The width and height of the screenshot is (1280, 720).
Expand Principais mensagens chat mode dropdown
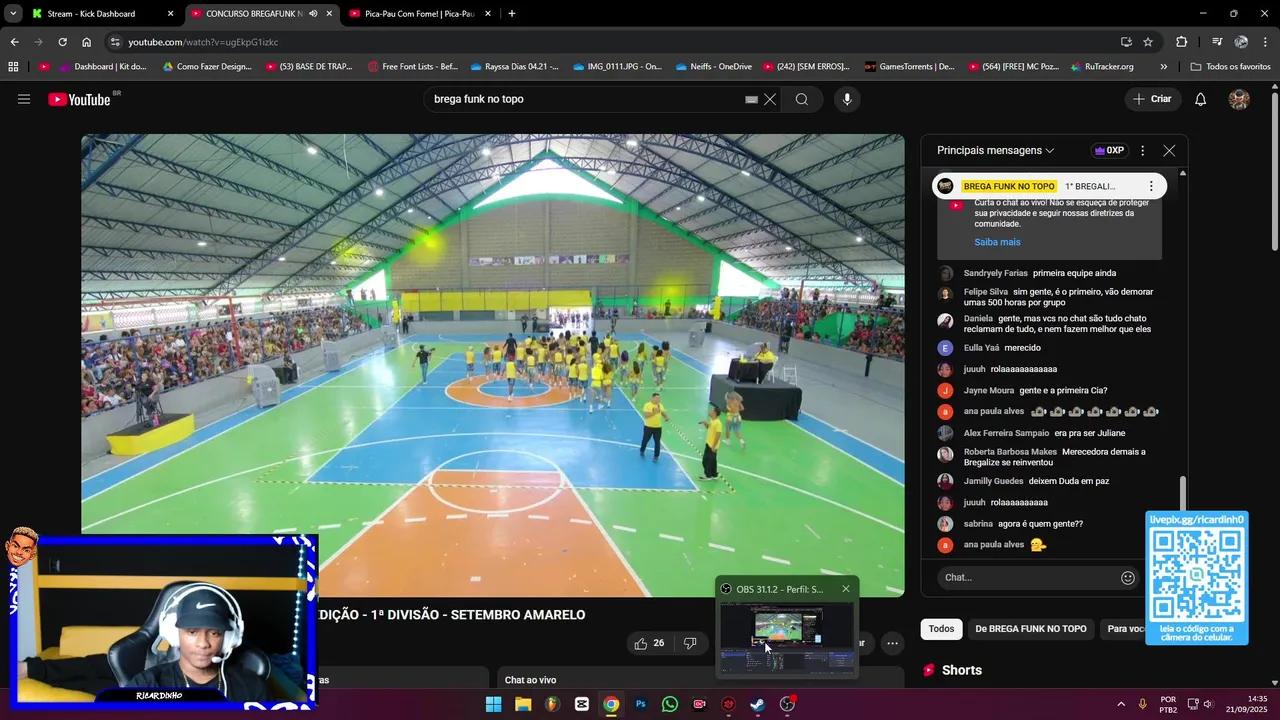tap(996, 150)
